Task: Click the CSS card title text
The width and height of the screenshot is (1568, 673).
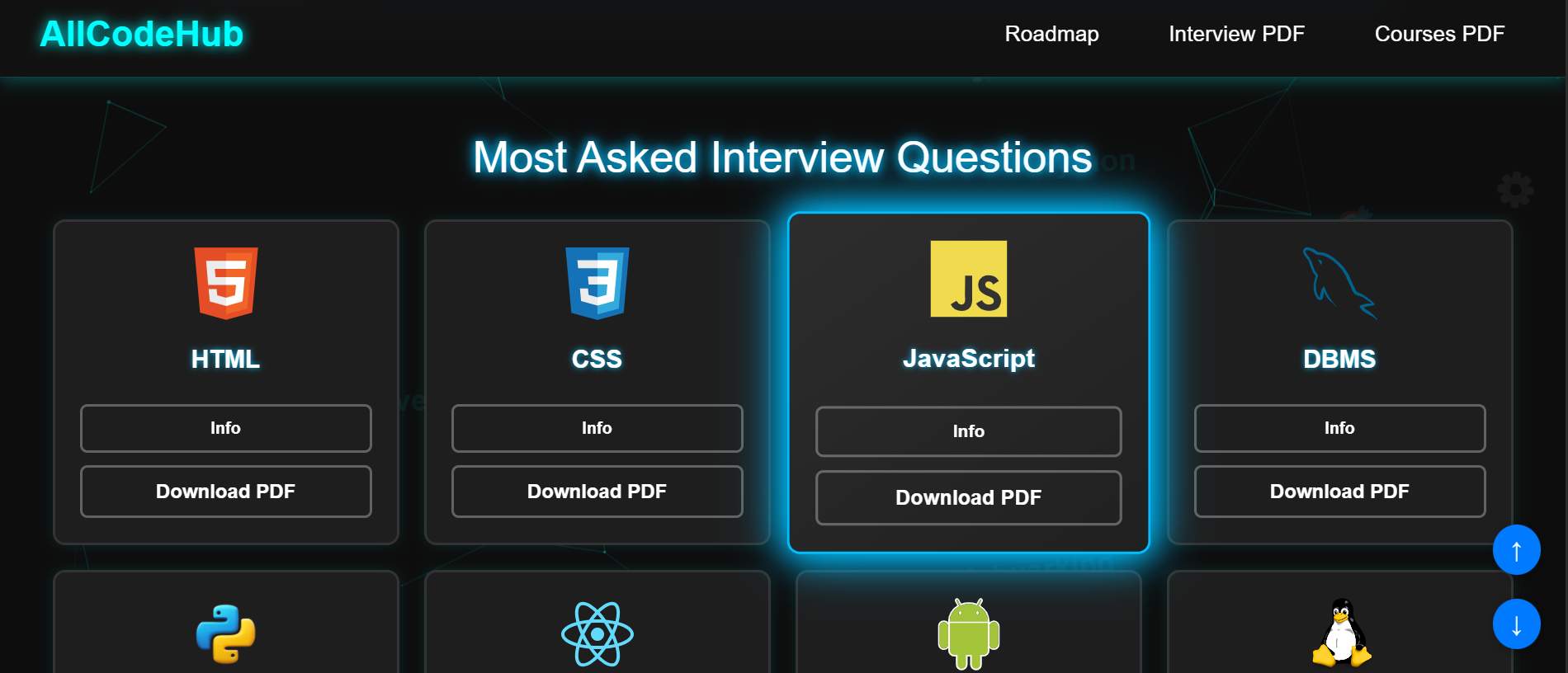Action: point(597,359)
